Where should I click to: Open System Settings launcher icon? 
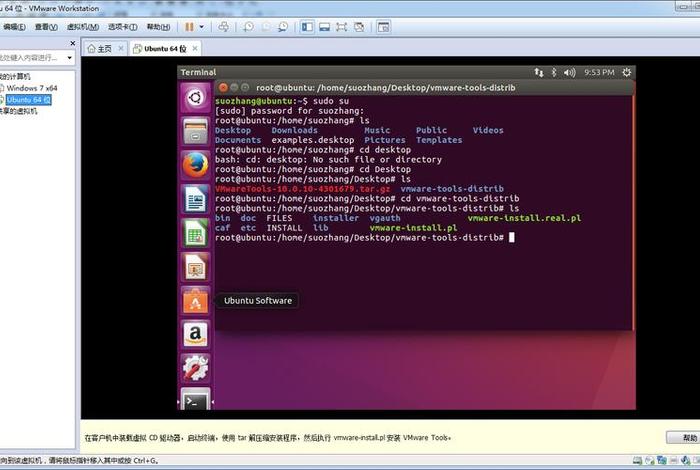[195, 368]
